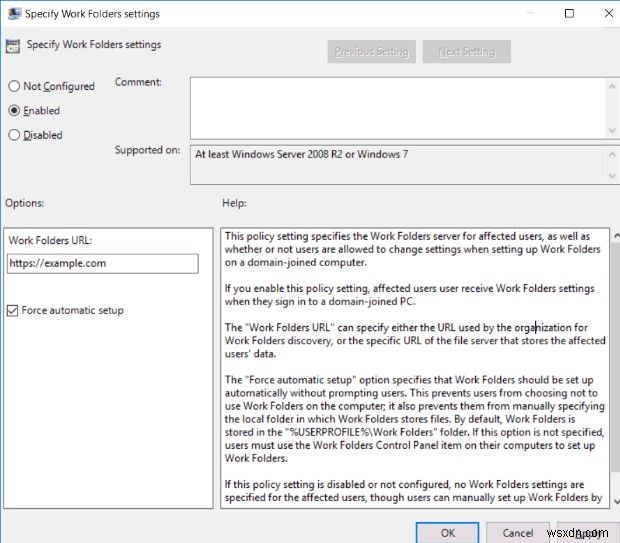Click the window title bar app icon

[14, 13]
